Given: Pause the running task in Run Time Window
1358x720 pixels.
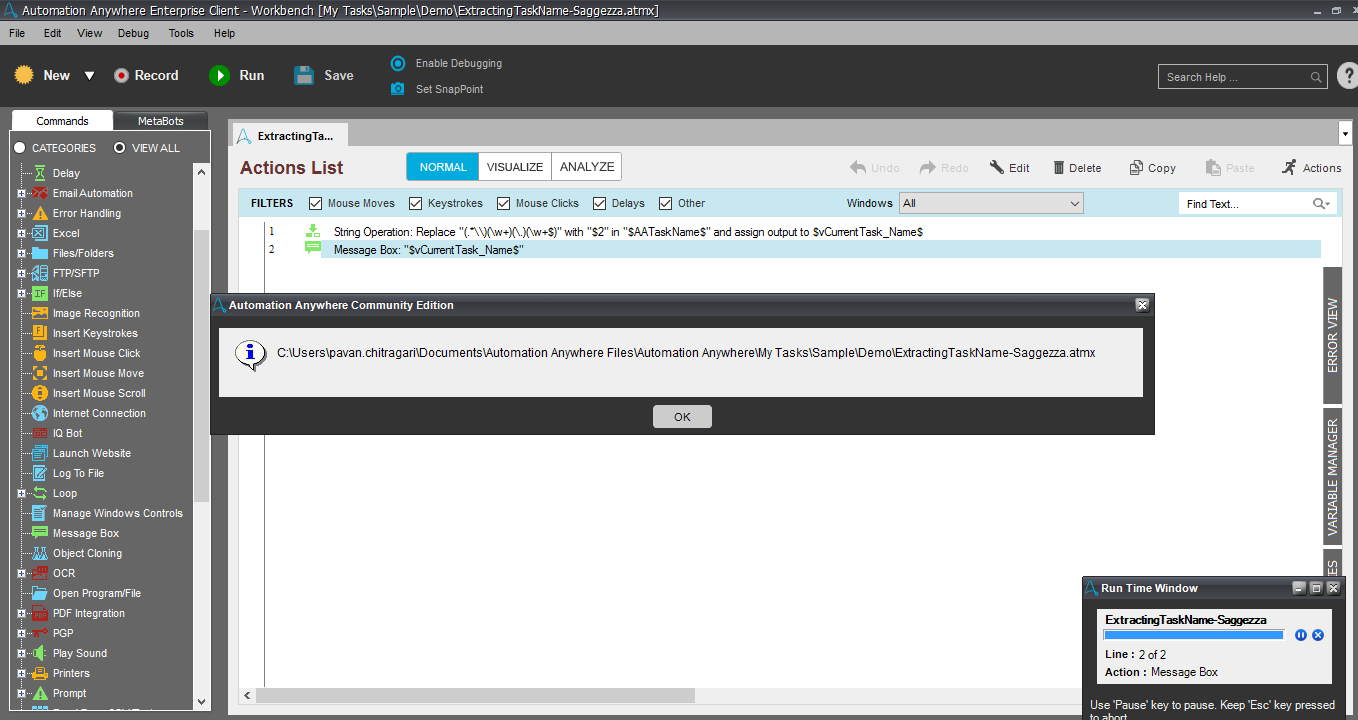Looking at the screenshot, I should [1301, 635].
